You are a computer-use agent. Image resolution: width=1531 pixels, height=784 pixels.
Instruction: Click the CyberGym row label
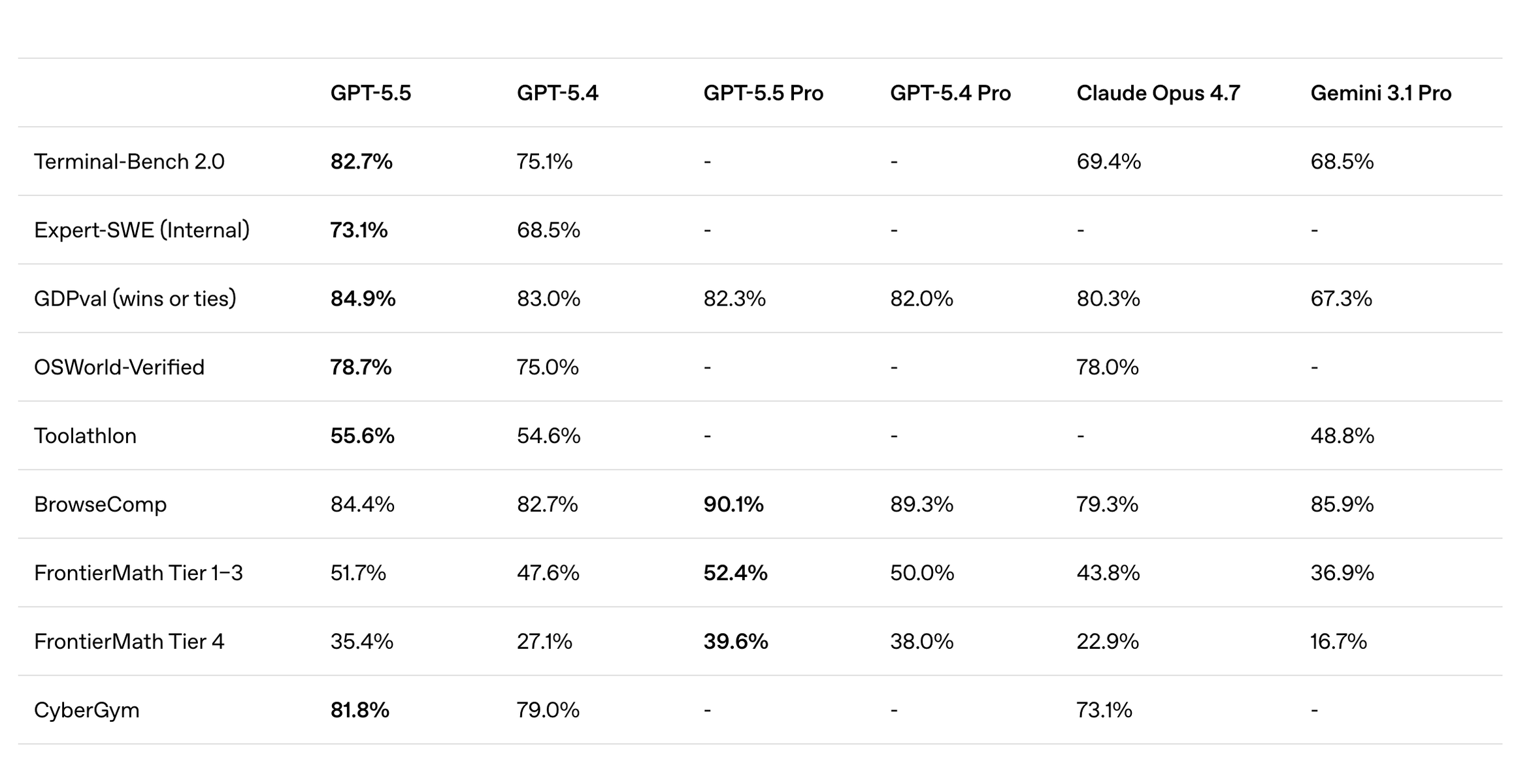(x=87, y=710)
